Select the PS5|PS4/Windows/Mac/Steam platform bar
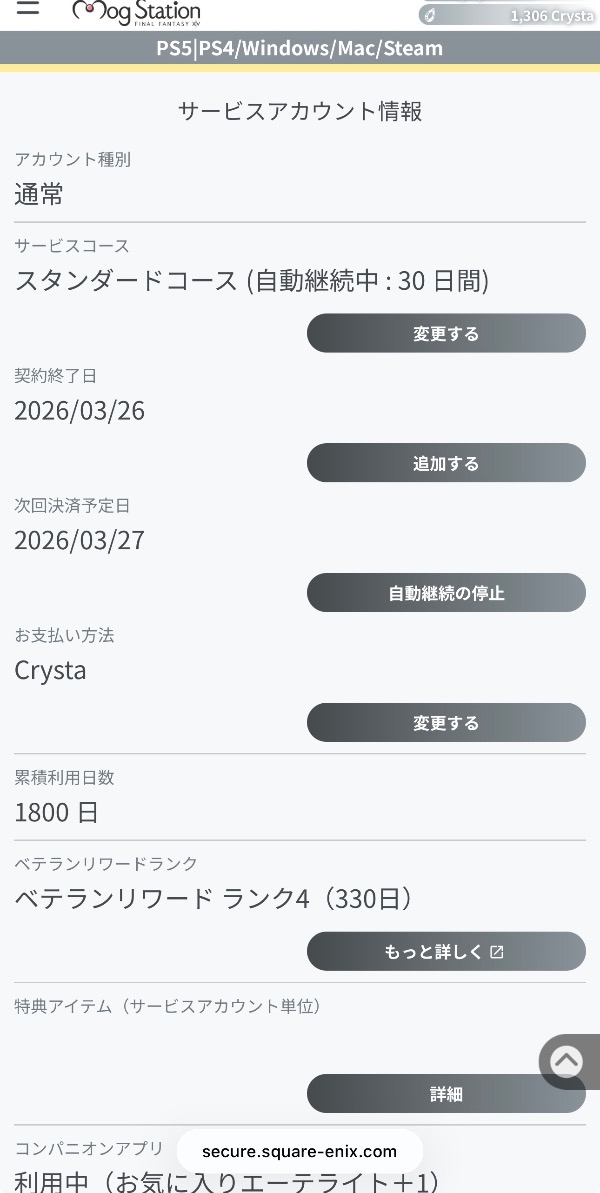This screenshot has width=600, height=1193. coord(300,48)
